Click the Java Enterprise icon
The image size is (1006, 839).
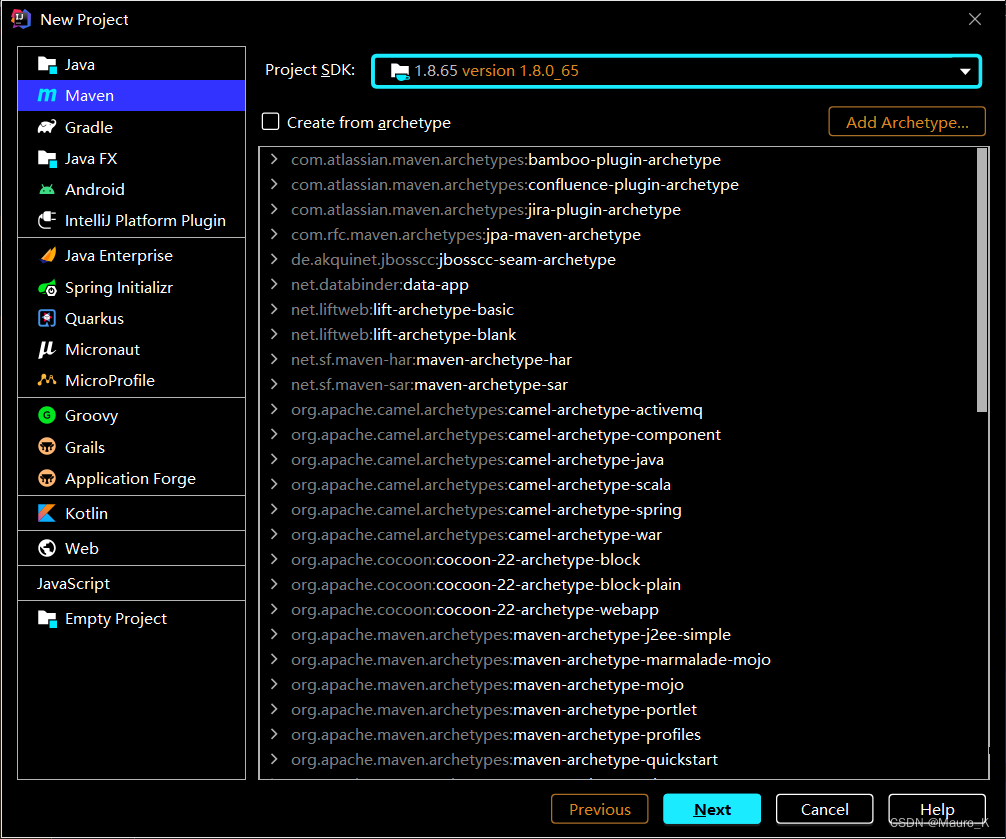(48, 255)
